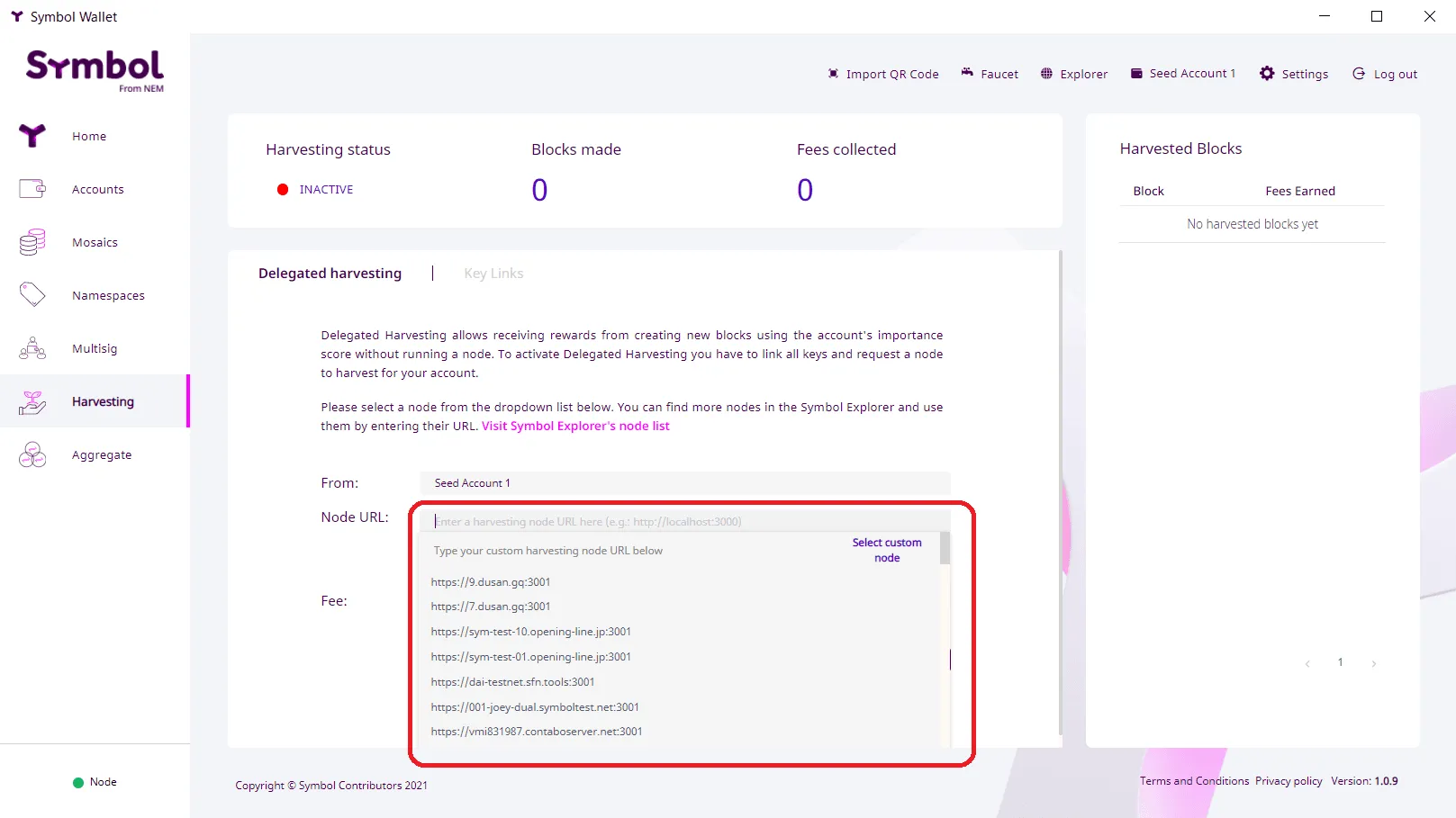Click the node list dropdown scrollbar

(945, 549)
